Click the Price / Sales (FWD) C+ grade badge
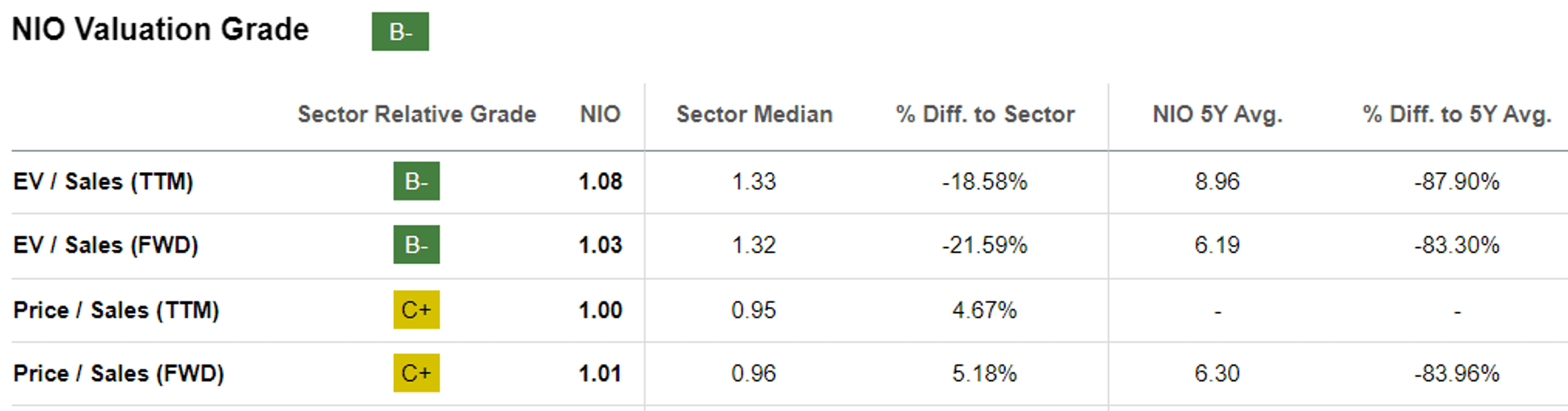Viewport: 1568px width, 411px height. tap(416, 373)
